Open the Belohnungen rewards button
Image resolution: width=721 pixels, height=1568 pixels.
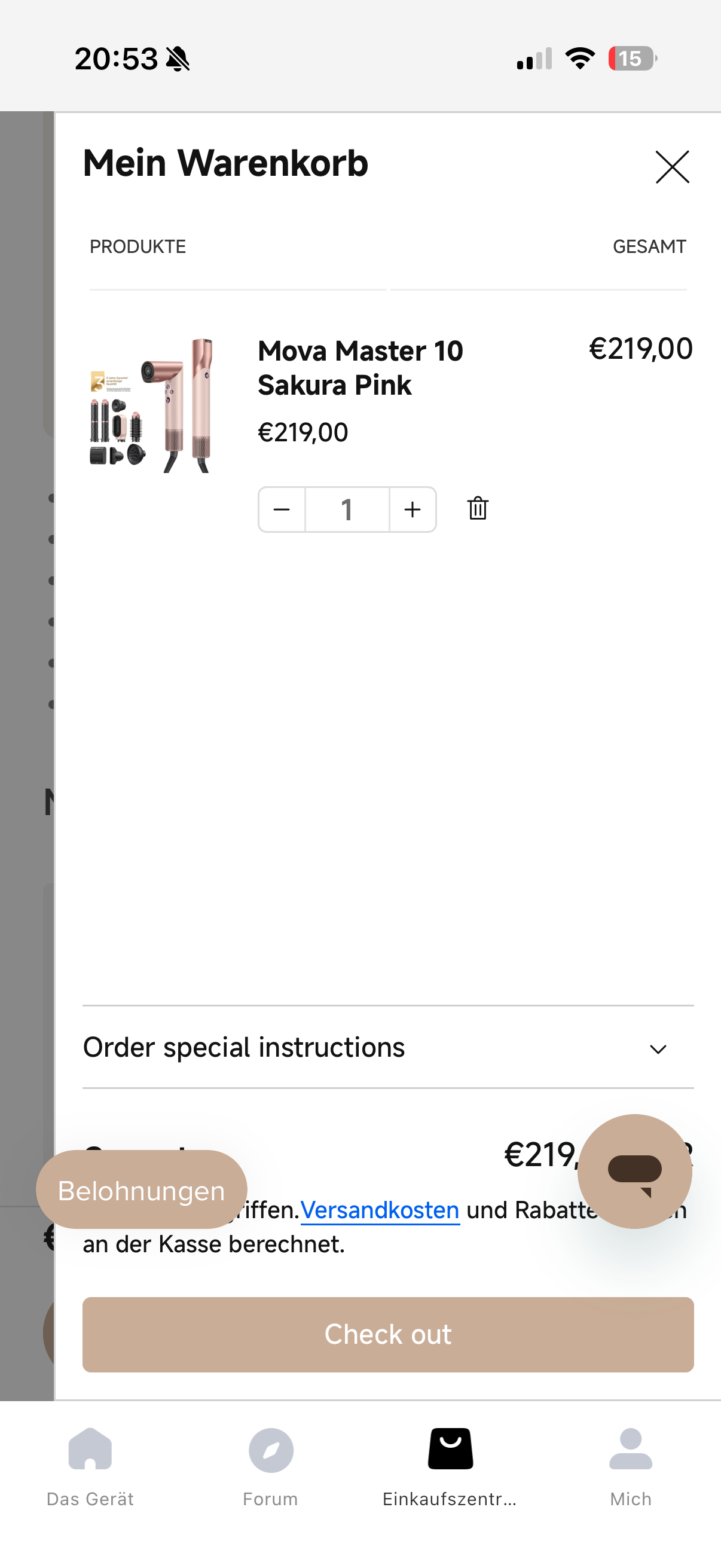click(141, 1190)
